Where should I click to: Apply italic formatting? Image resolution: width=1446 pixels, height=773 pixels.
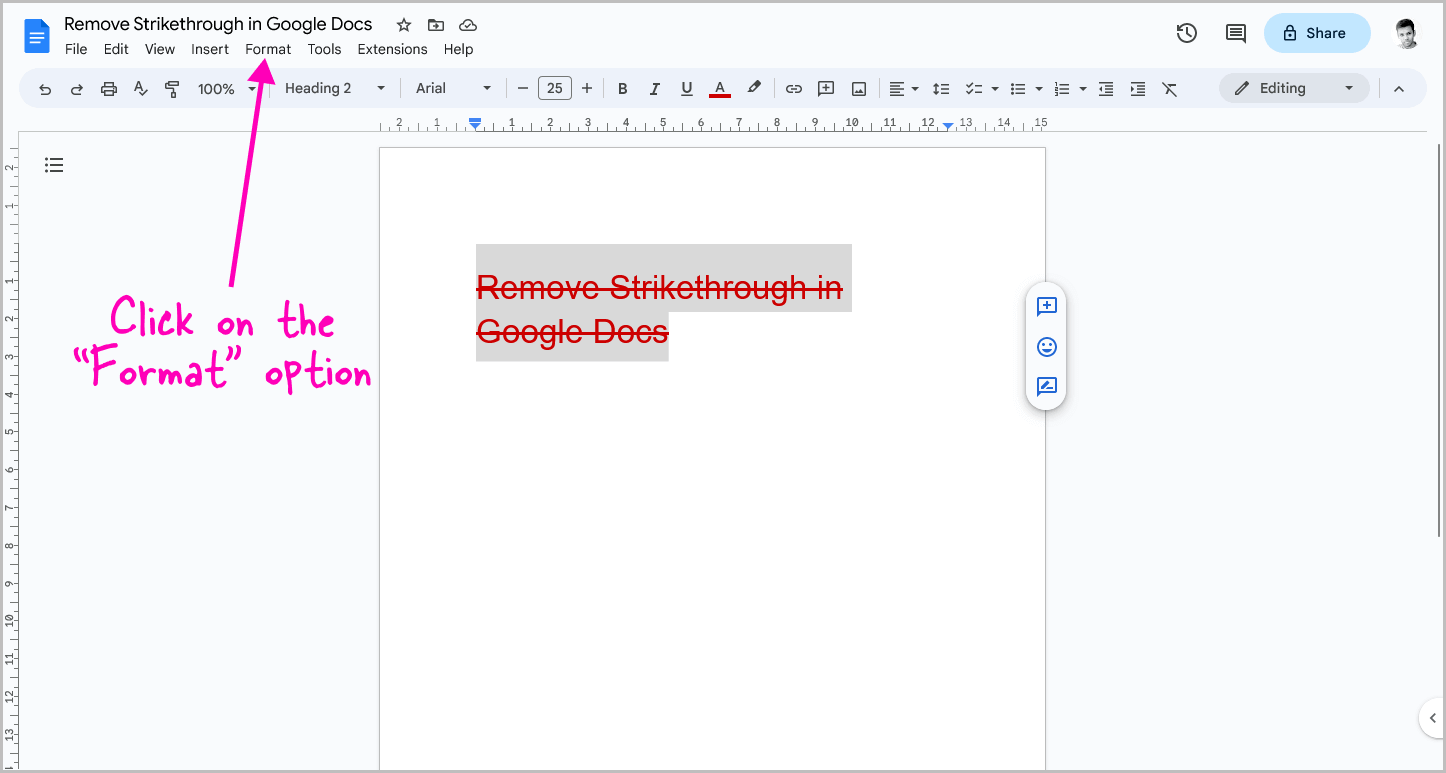tap(655, 88)
